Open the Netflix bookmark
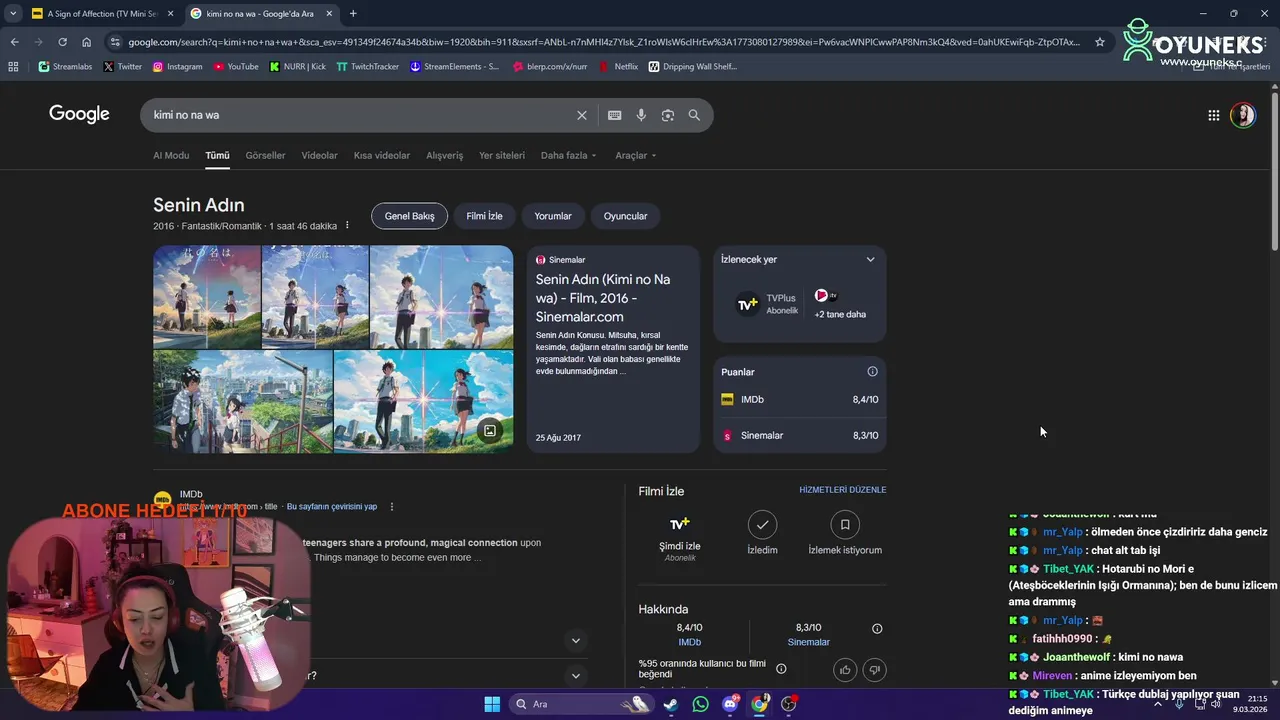1280x720 pixels. point(618,66)
